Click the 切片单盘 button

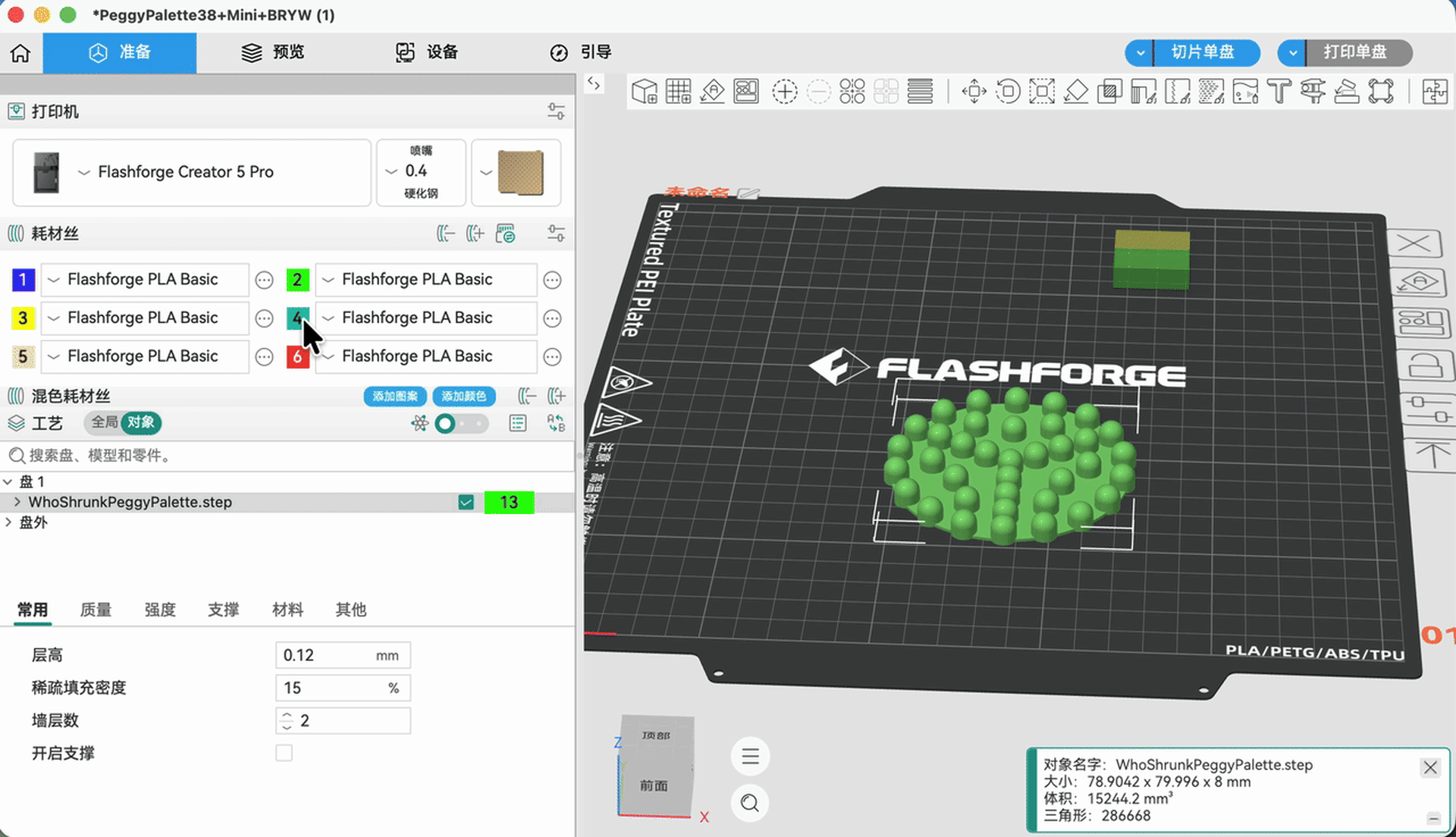pos(1207,53)
